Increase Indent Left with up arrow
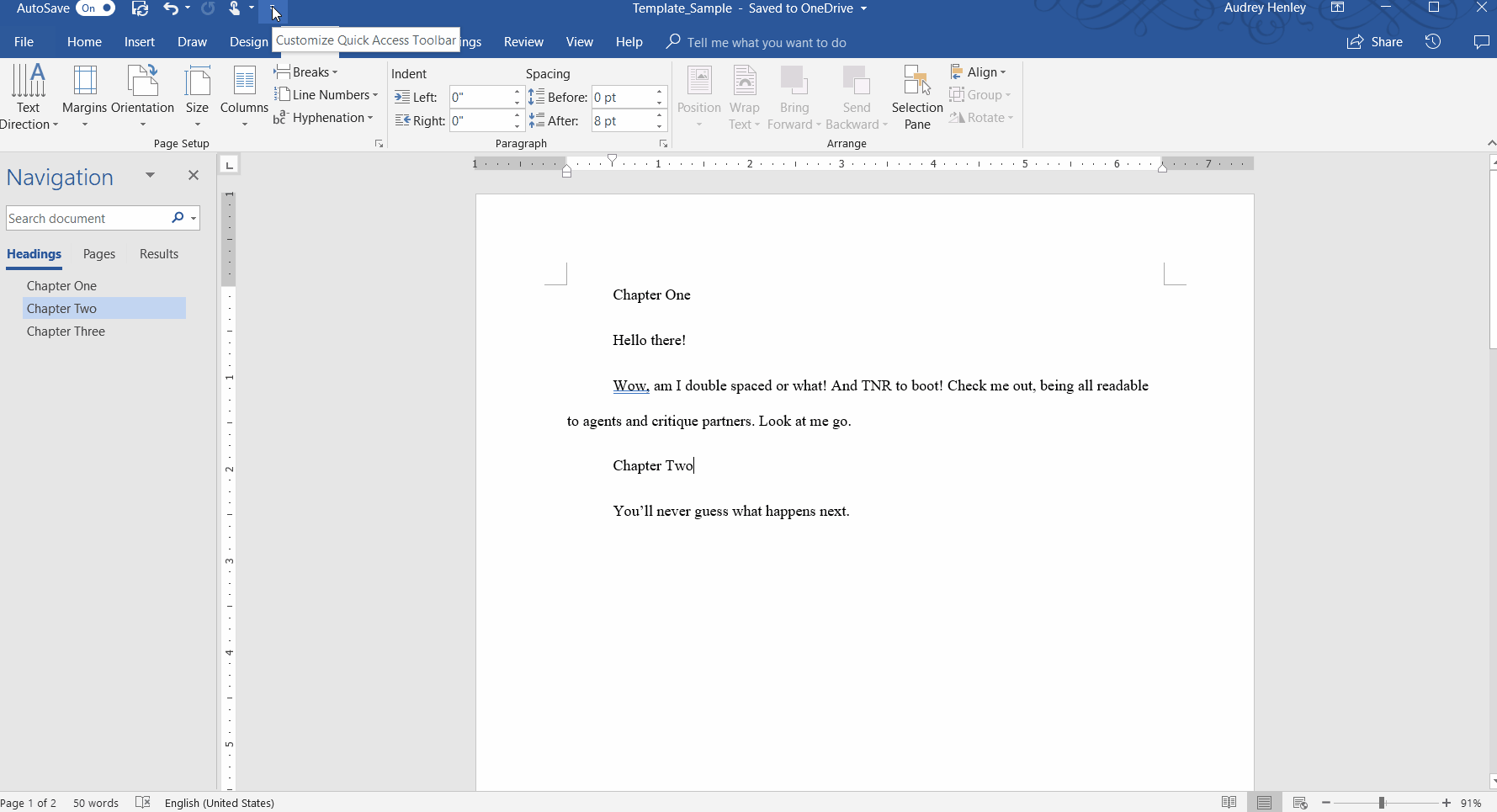Image resolution: width=1497 pixels, height=812 pixels. (x=518, y=93)
